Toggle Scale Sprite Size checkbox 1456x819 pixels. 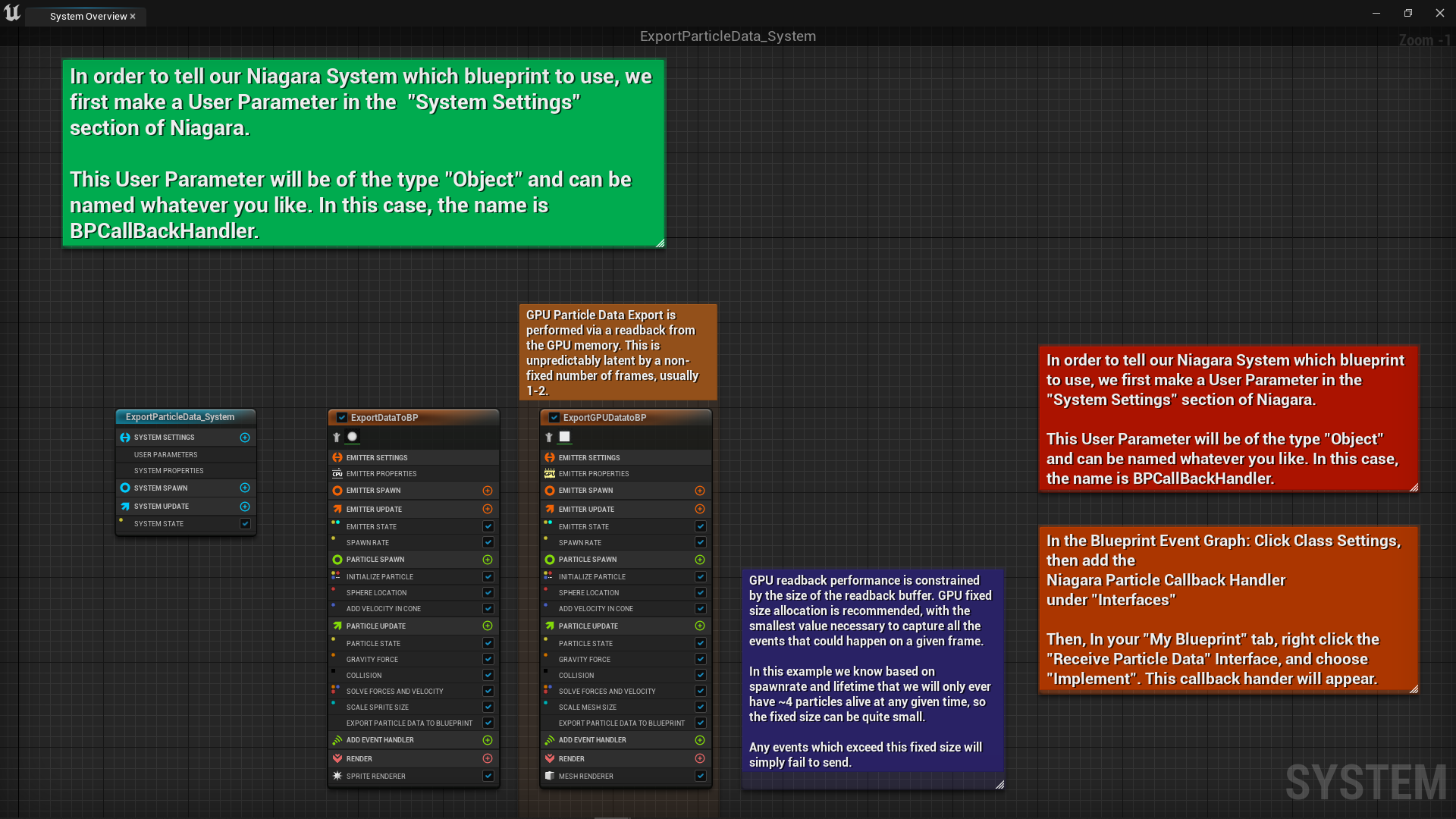pos(488,707)
